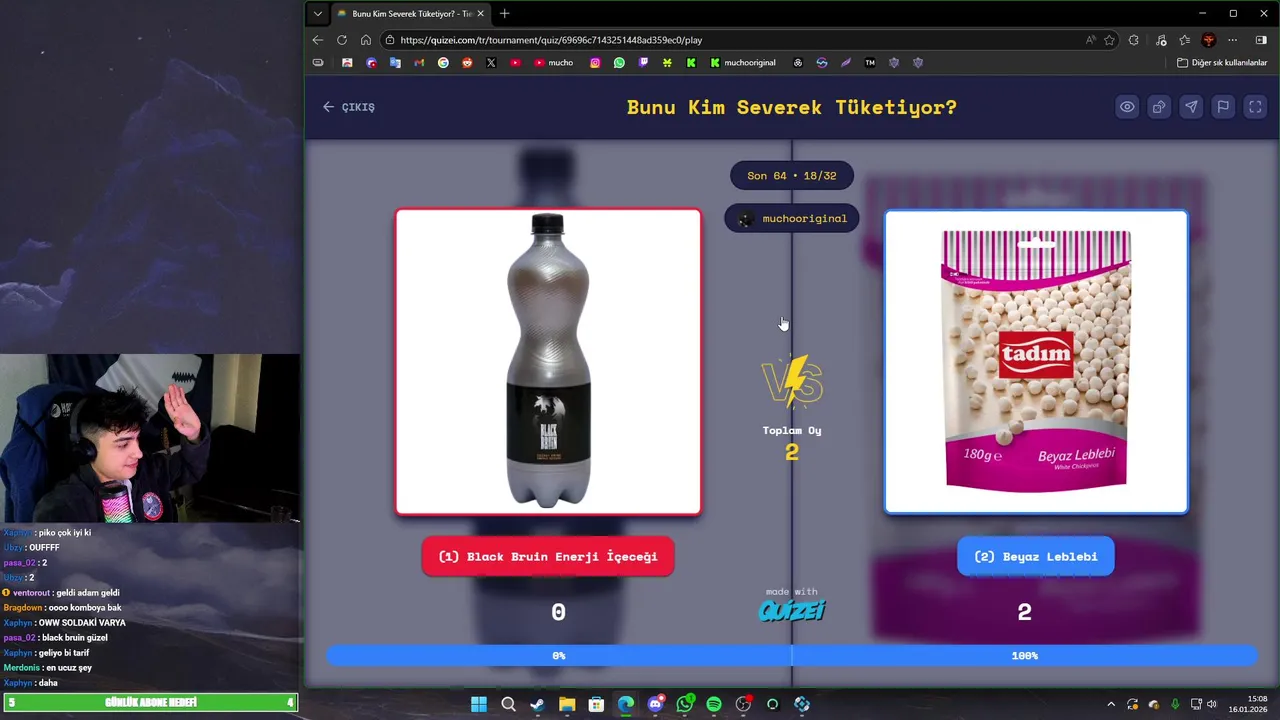
Task: Open the WhatsApp bookmark
Action: coord(619,63)
